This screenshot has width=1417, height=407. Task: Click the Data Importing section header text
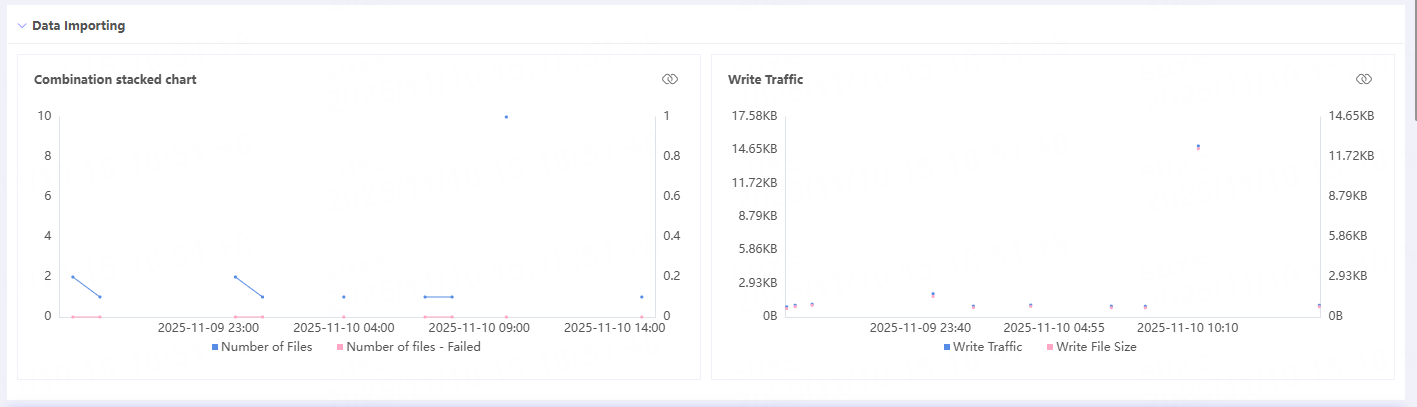click(x=78, y=26)
